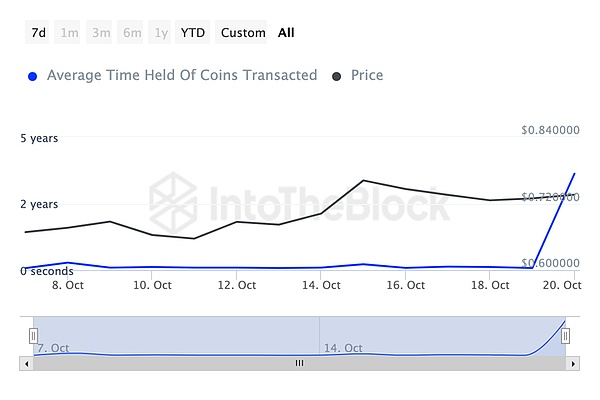600x400 pixels.
Task: Click the blue Average Time Held legend dot
Action: [33, 77]
